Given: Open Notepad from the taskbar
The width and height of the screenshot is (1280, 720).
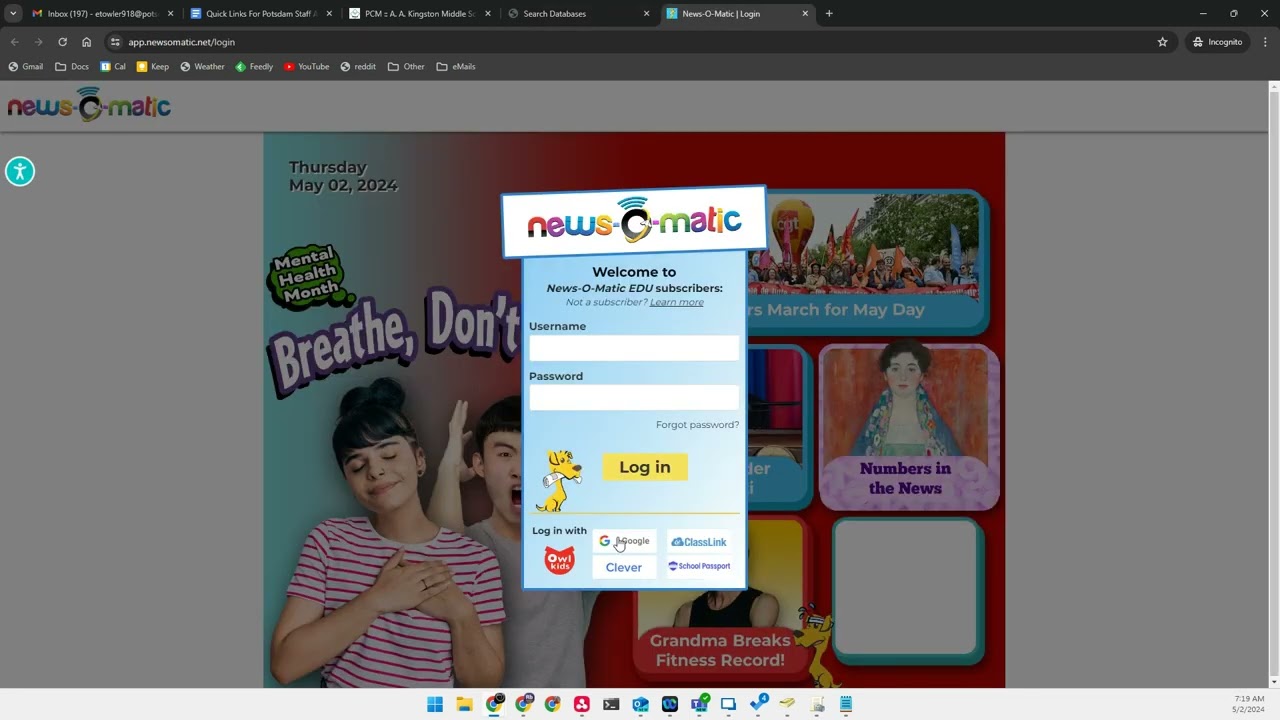Looking at the screenshot, I should click(x=846, y=704).
